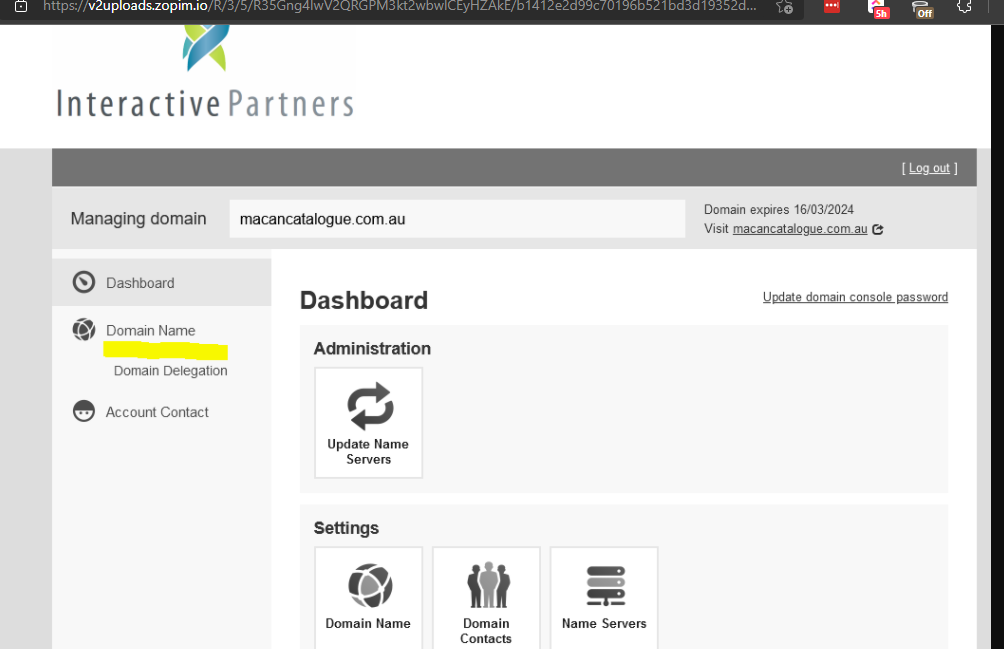Viewport: 1004px width, 649px height.
Task: Click the Account Contact face icon
Action: 84,412
